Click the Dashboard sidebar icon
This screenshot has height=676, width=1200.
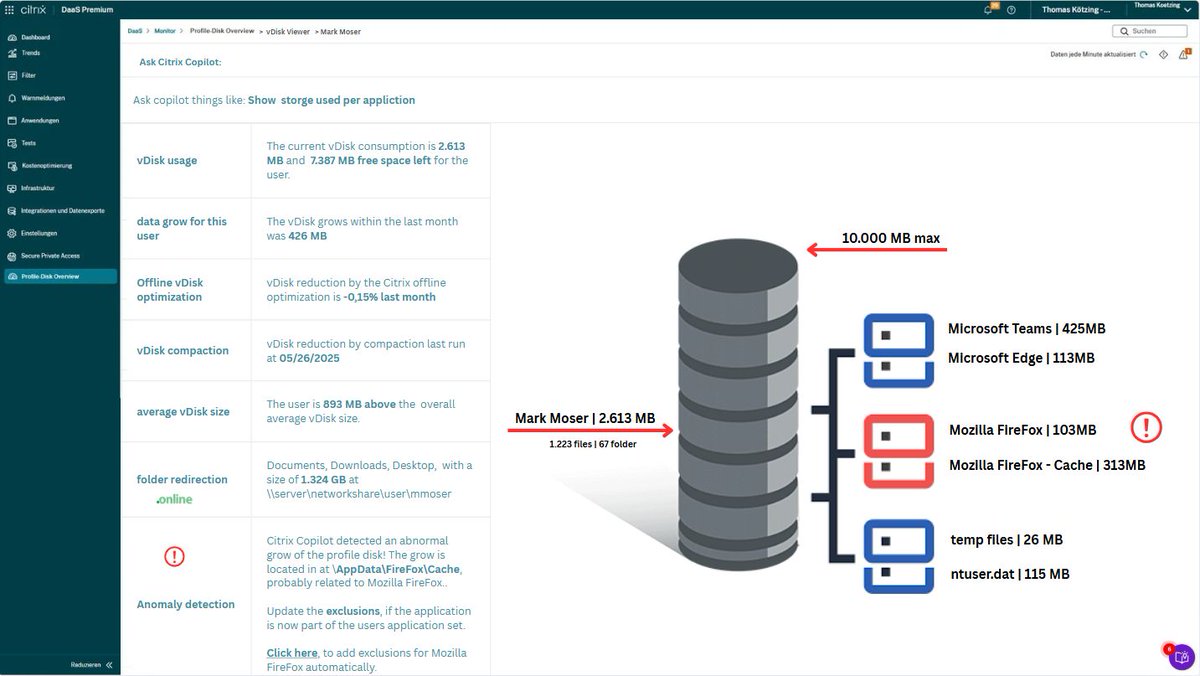point(12,37)
